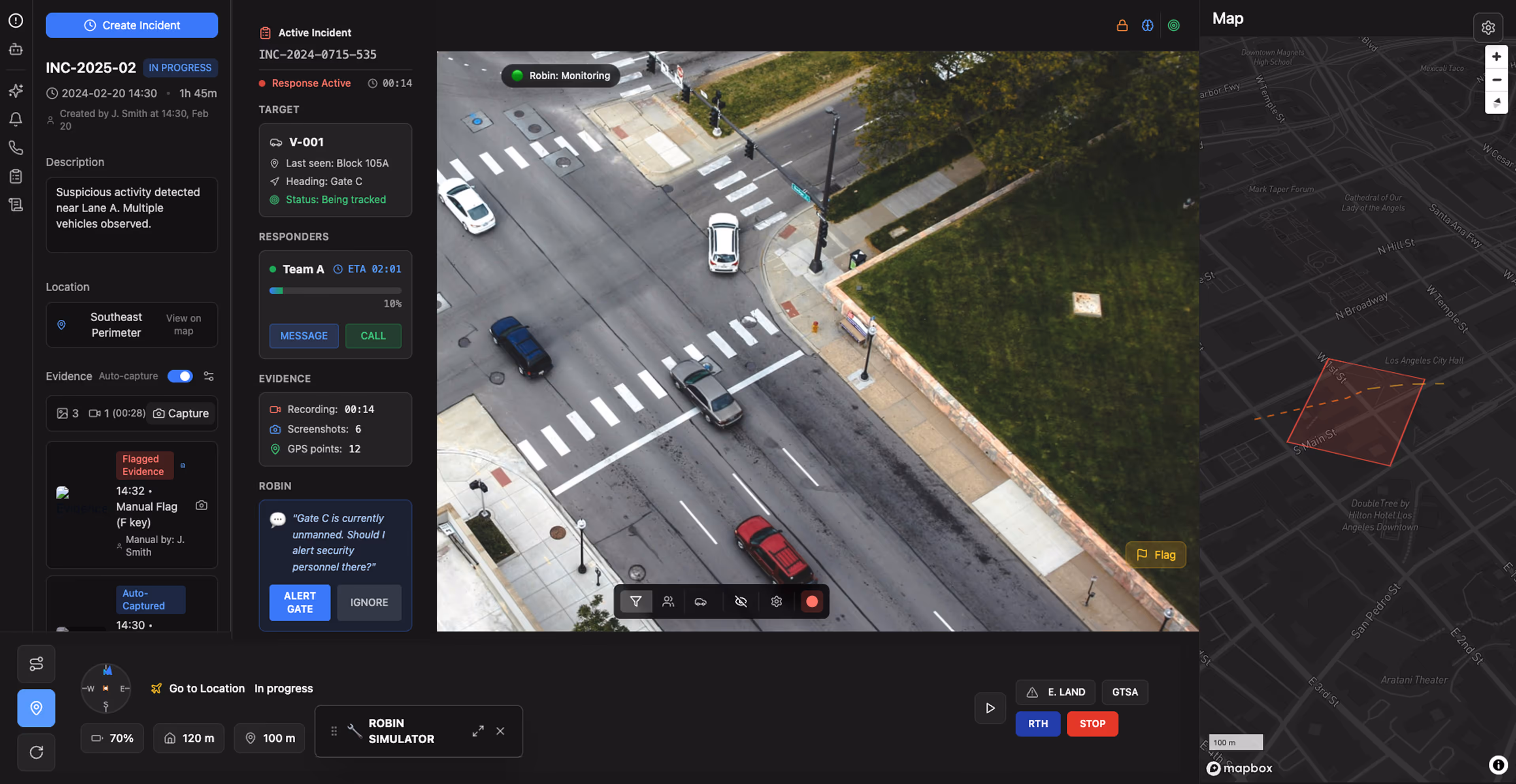The width and height of the screenshot is (1516, 784).
Task: Zoom in on the map
Action: pyautogui.click(x=1496, y=57)
